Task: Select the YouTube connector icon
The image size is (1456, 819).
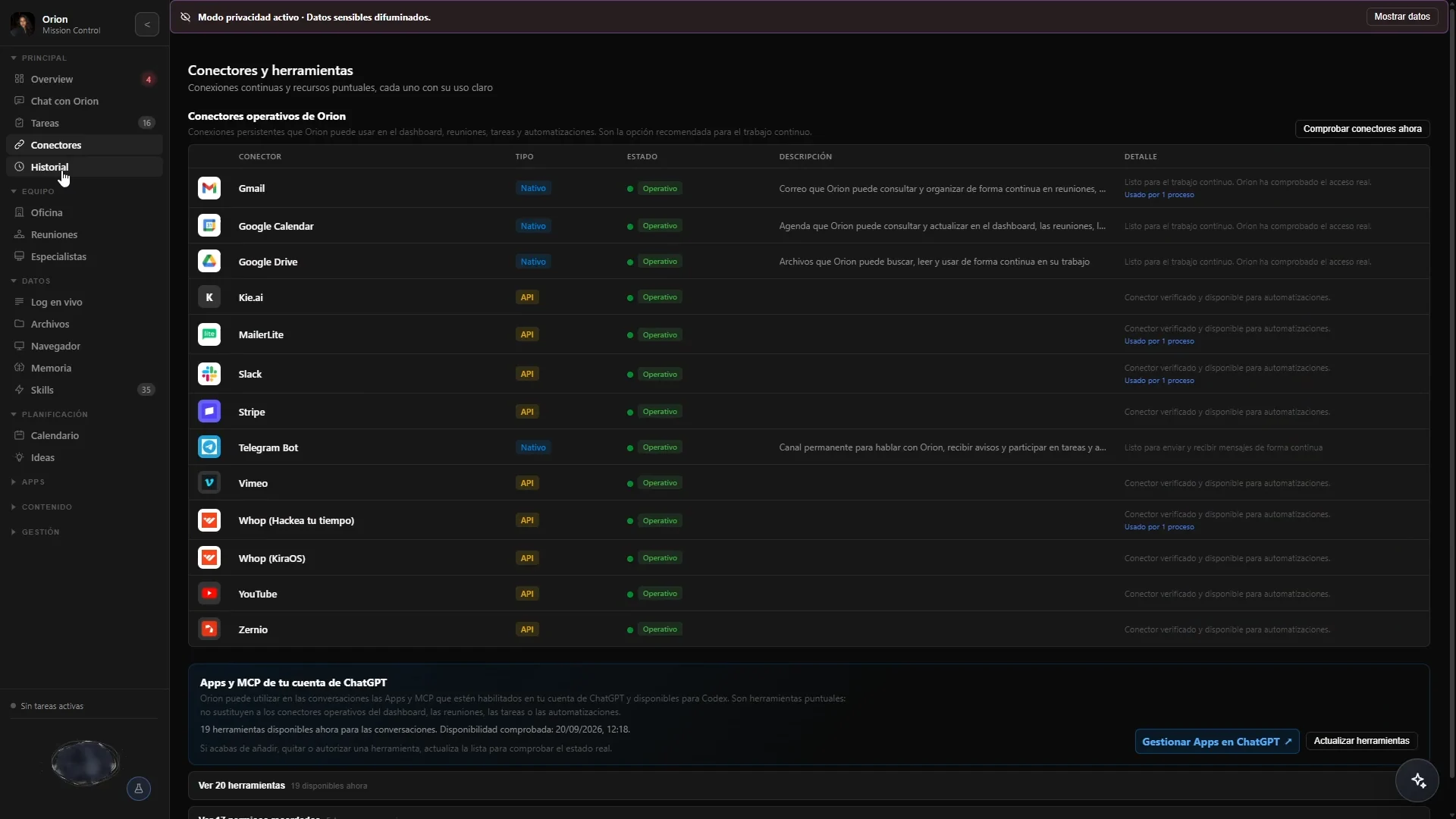Action: tap(209, 593)
